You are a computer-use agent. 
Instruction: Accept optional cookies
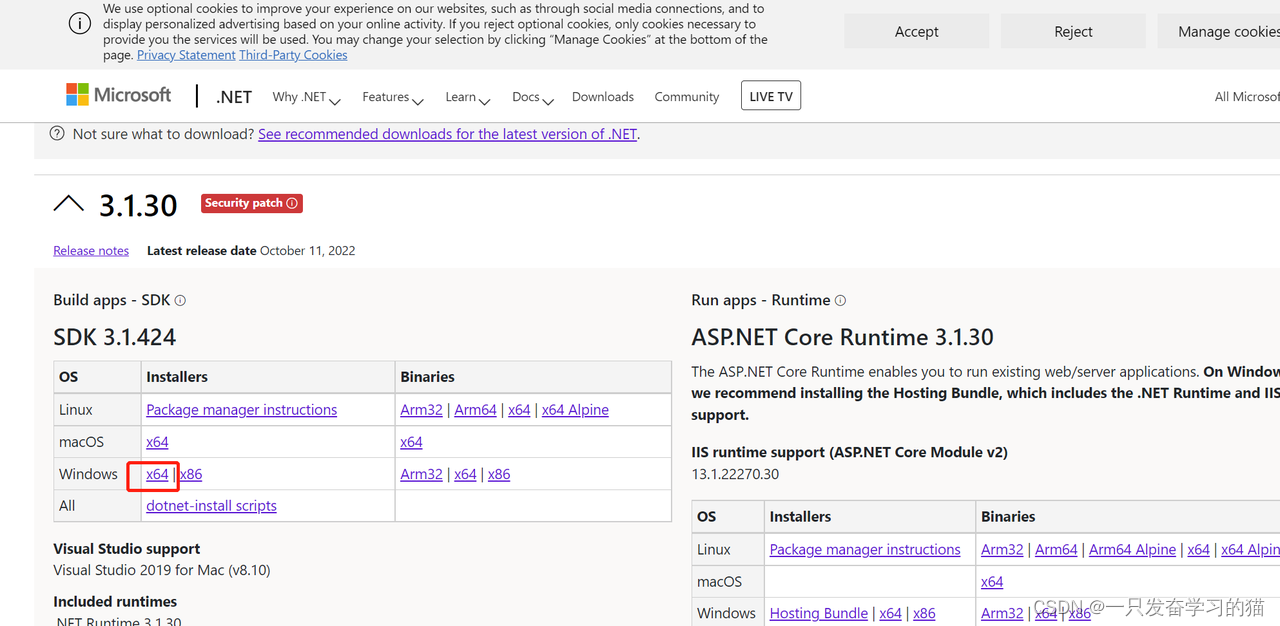pos(917,31)
